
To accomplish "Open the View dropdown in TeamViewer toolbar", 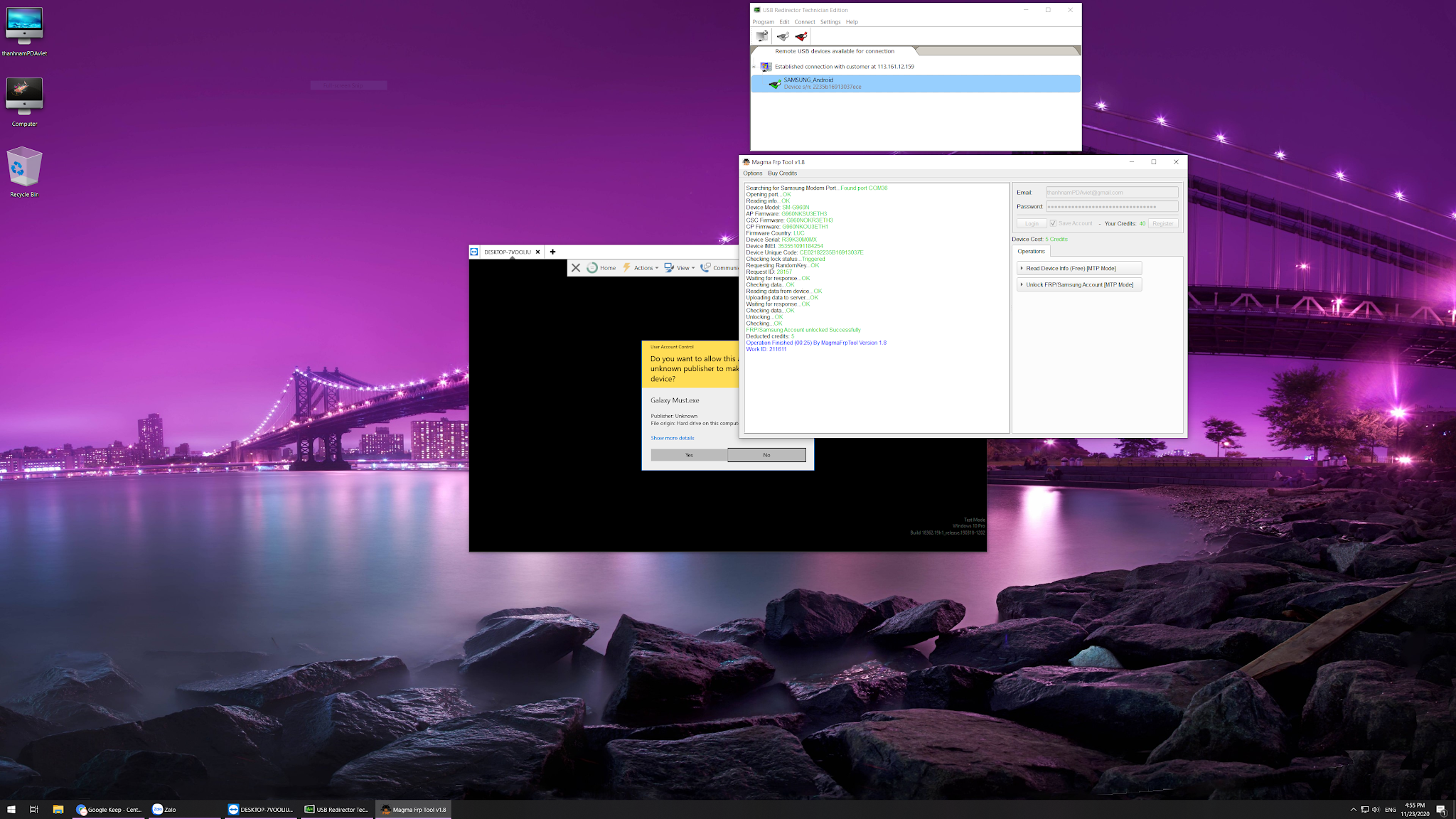I will (684, 268).
